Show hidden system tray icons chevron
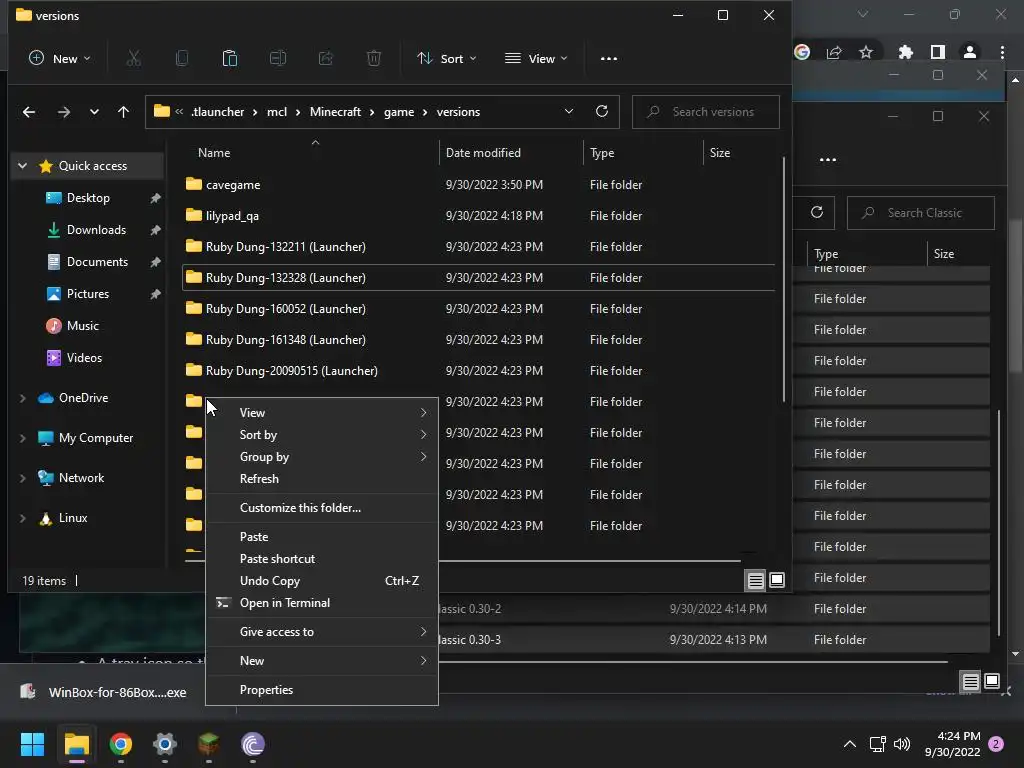Screen dimensions: 1024x768 click(850, 744)
